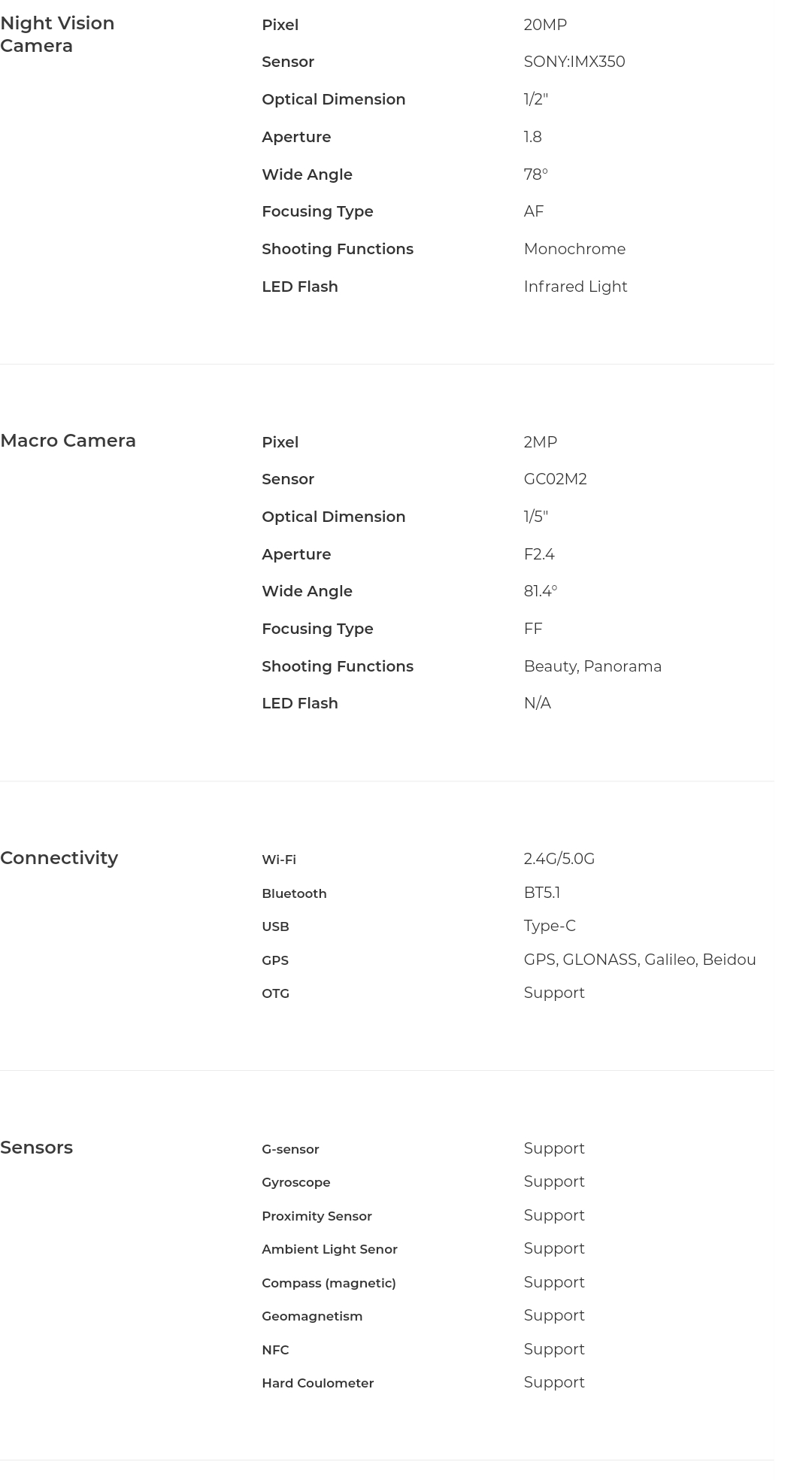Click the Night Vision Camera section heading

(57, 35)
